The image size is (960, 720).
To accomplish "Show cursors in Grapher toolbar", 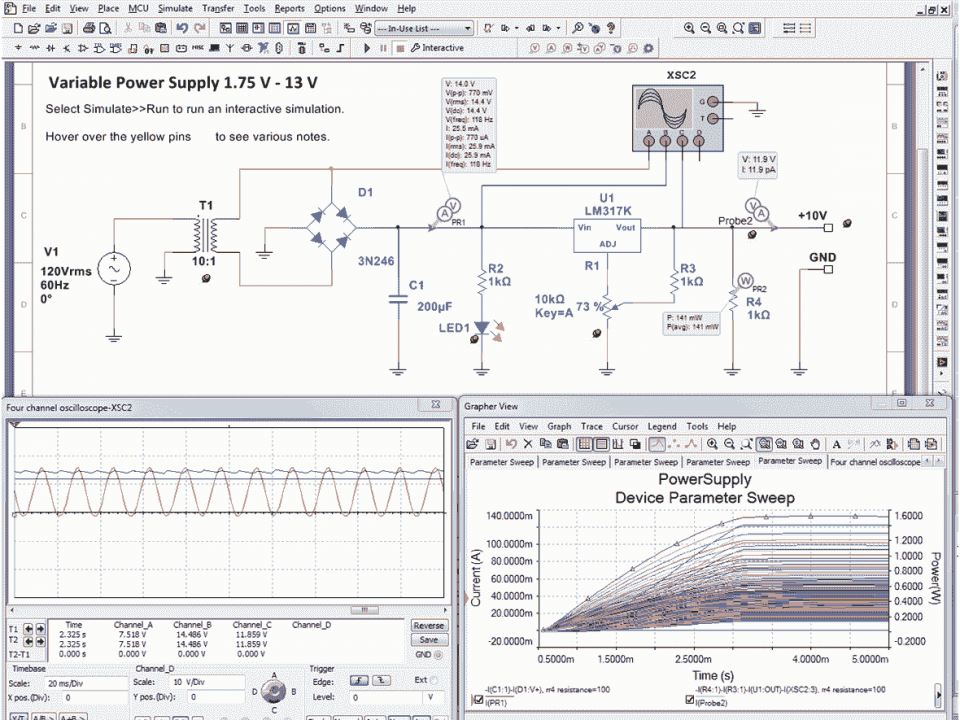I will (618, 444).
